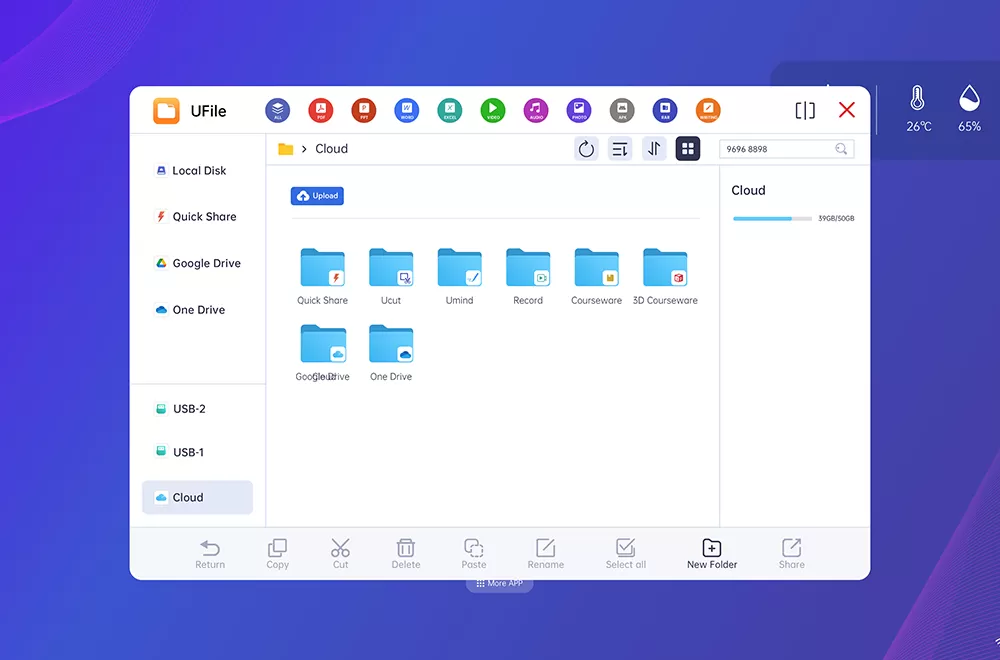
Task: Open the Quick Share folder
Action: (x=323, y=276)
